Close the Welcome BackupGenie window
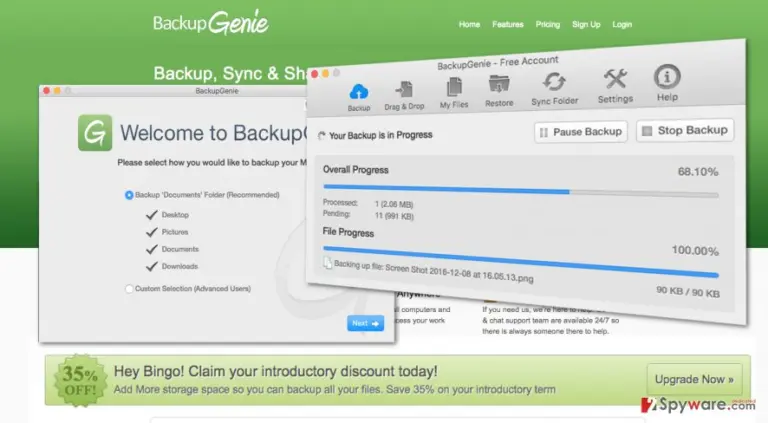The height and width of the screenshot is (423, 768). 47,91
